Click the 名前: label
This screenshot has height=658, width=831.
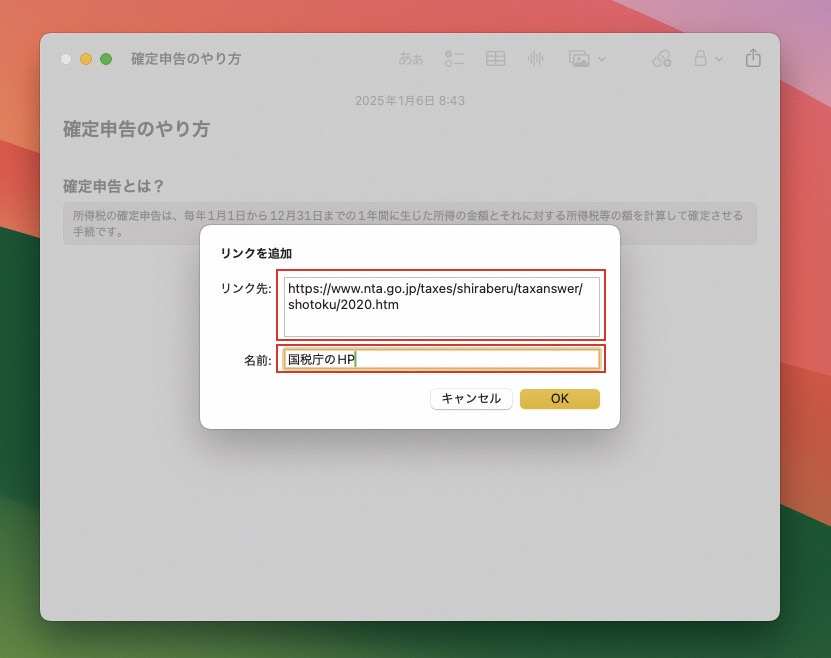[258, 360]
